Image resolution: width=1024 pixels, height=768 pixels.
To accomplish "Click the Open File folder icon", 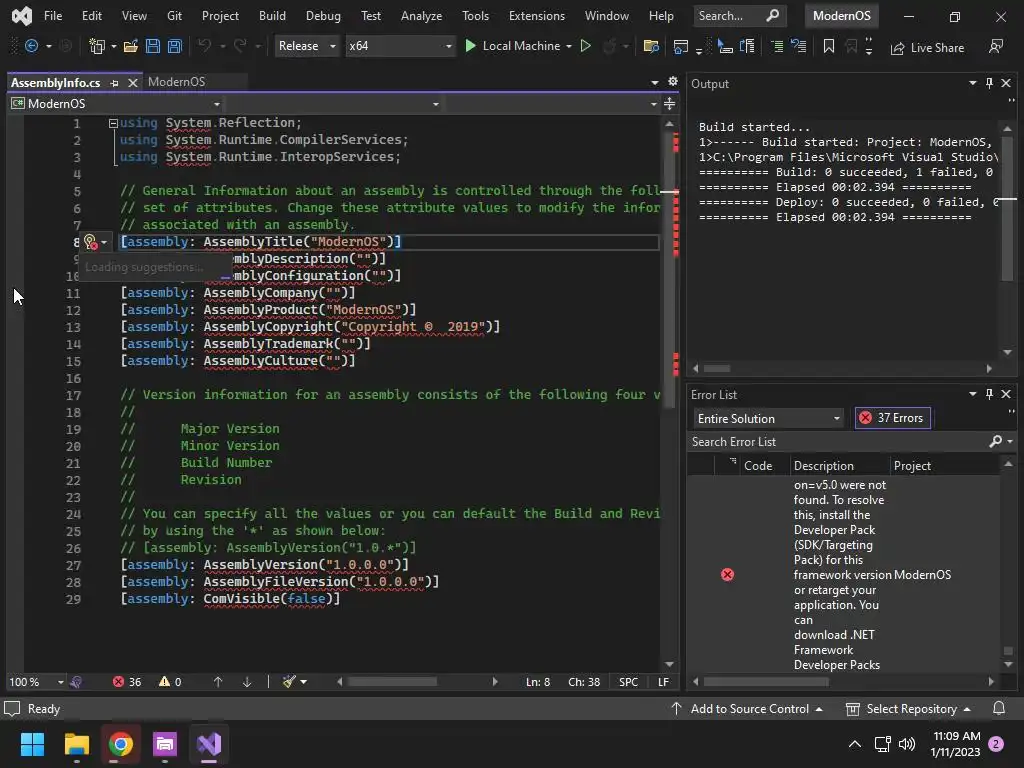I will 129,46.
